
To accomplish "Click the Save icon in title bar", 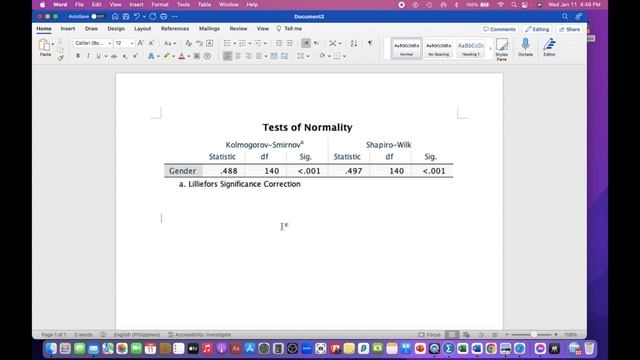I will 126,16.
